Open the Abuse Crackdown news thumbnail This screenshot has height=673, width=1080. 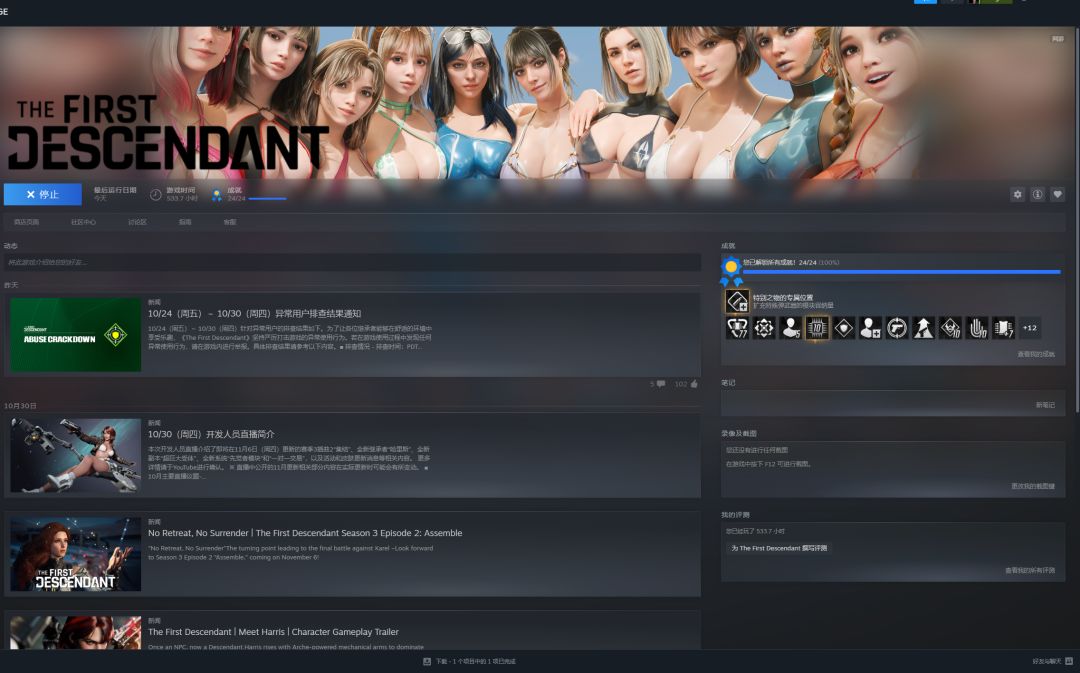(76, 335)
